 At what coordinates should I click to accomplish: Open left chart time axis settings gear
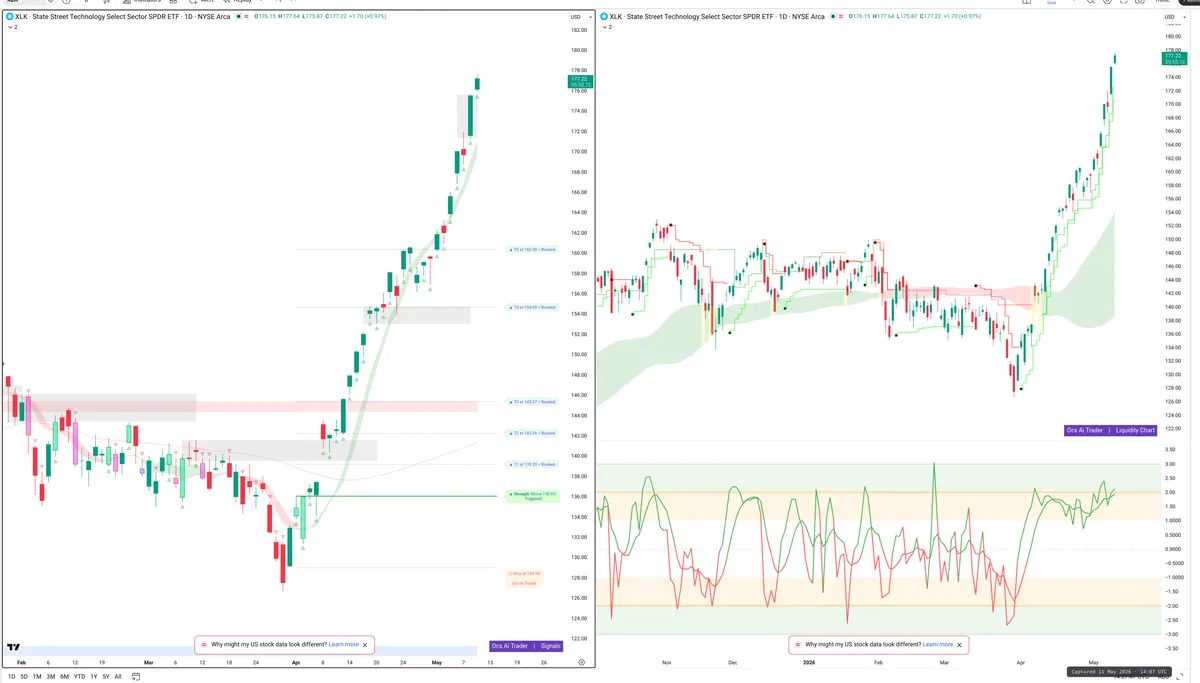(x=581, y=662)
